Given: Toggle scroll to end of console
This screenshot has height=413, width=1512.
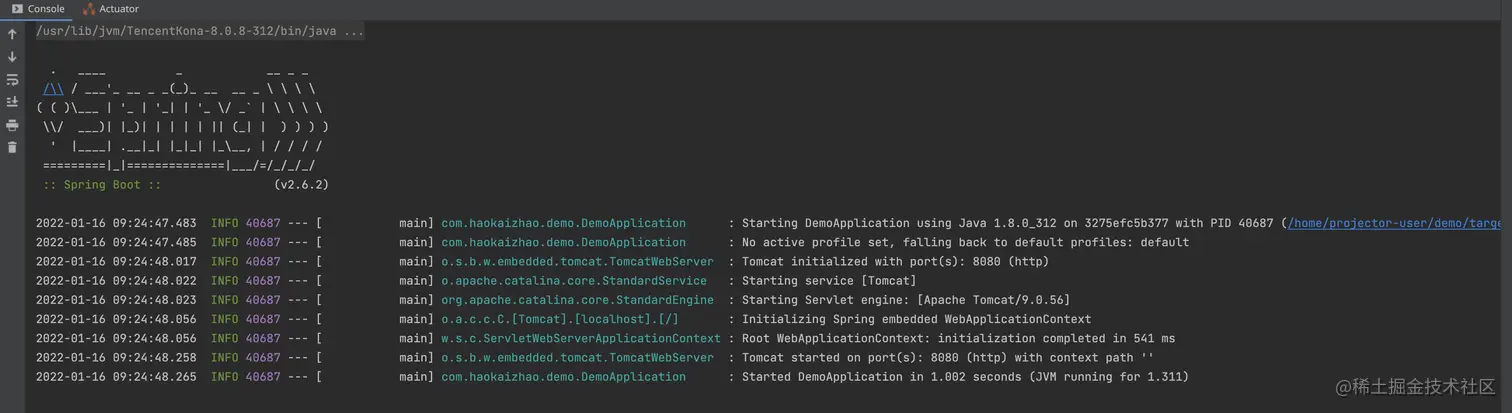Looking at the screenshot, I should (12, 102).
